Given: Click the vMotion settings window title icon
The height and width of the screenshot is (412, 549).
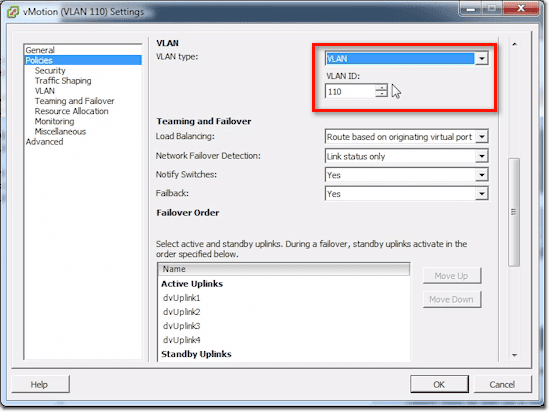Looking at the screenshot, I should click(13, 12).
